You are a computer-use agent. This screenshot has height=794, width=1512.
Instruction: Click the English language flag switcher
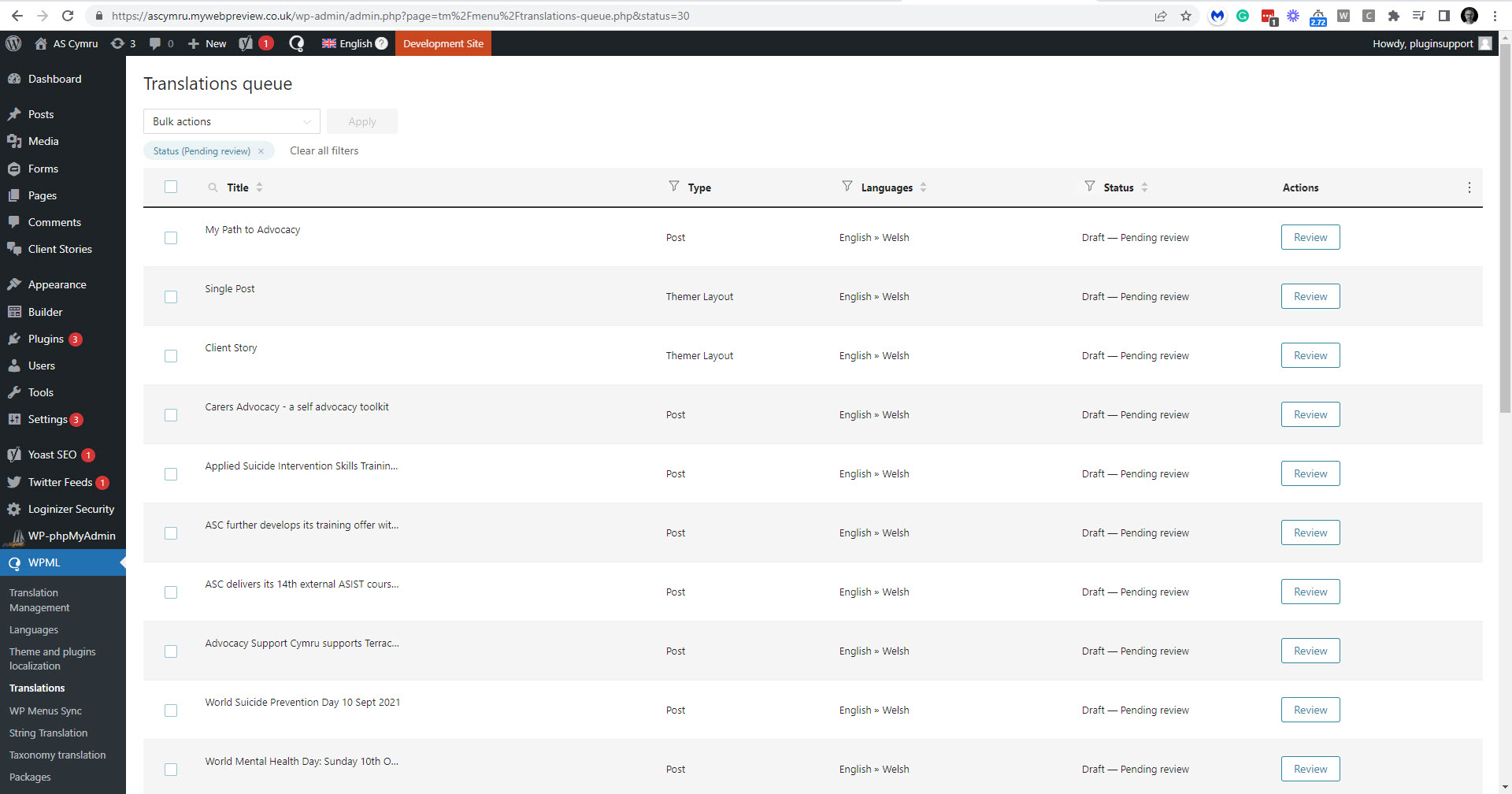coord(346,43)
